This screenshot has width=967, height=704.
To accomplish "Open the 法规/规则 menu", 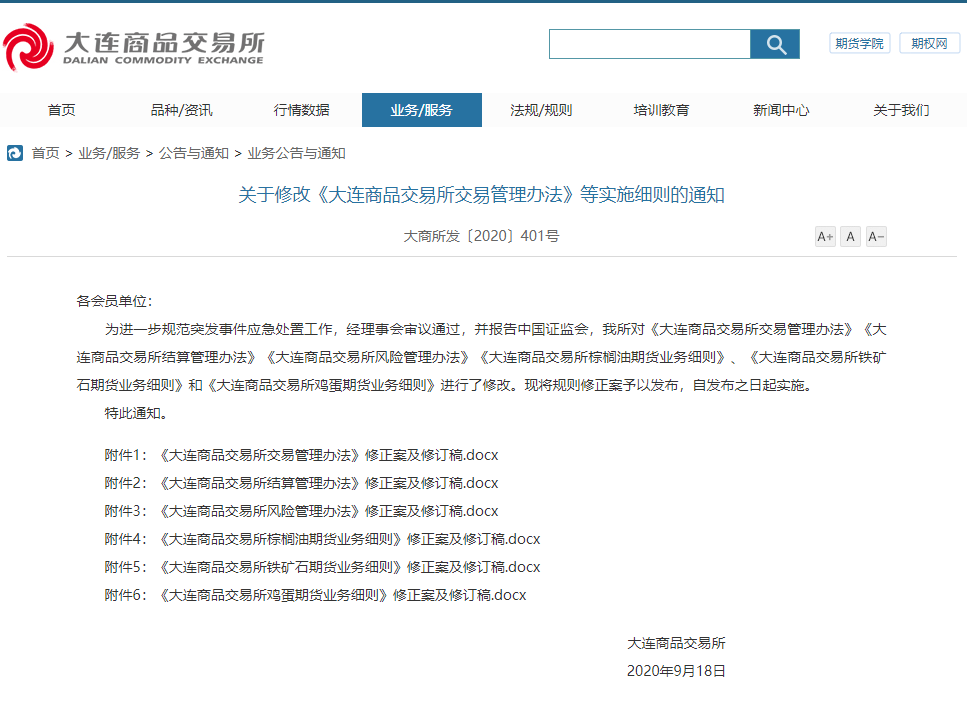I will click(x=541, y=110).
